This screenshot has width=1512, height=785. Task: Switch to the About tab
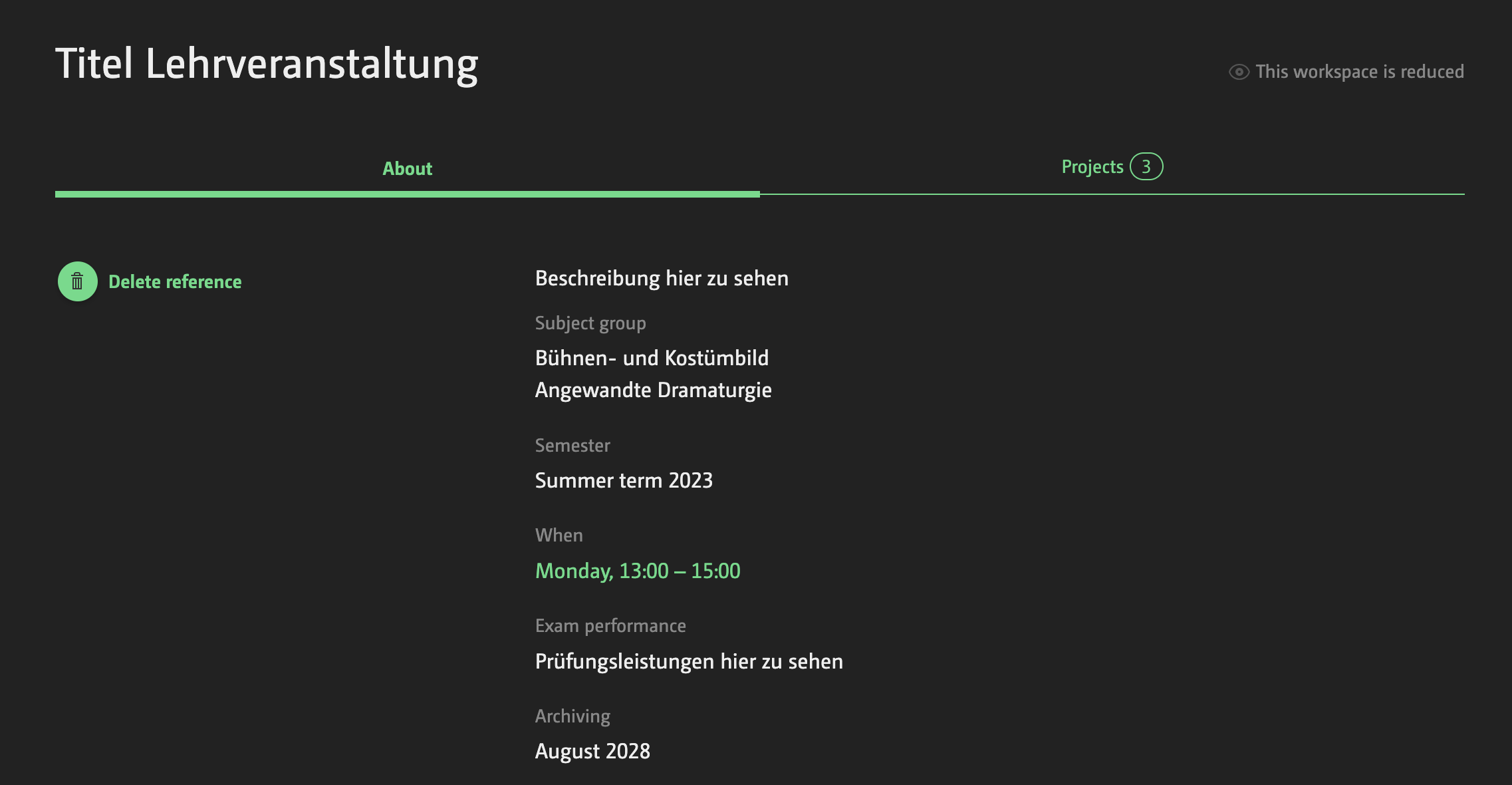[407, 169]
